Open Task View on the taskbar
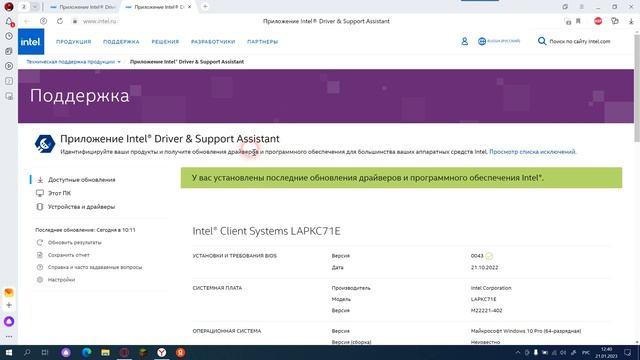 [45, 353]
